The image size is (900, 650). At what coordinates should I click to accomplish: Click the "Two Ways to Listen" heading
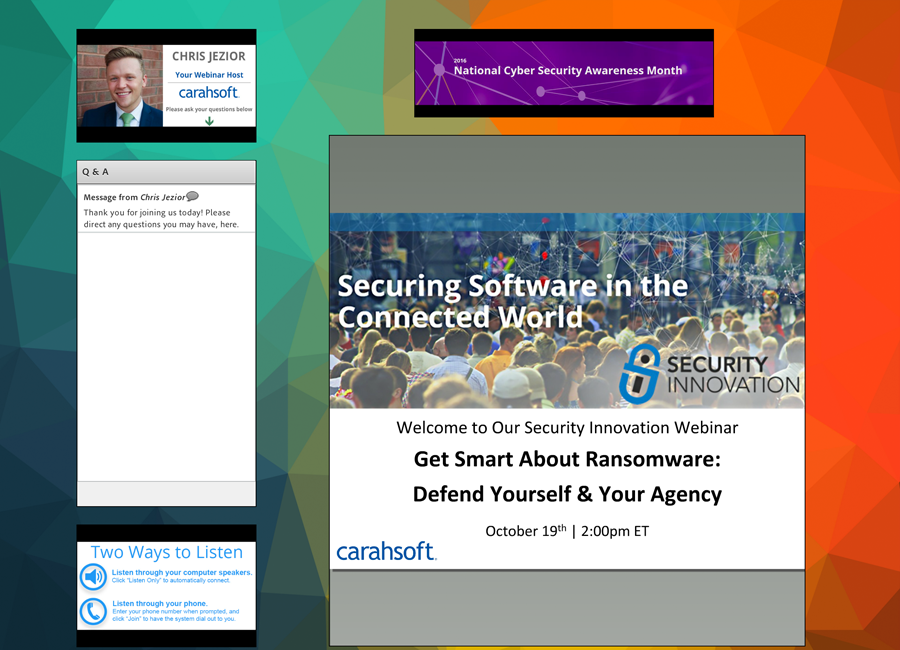pyautogui.click(x=166, y=552)
